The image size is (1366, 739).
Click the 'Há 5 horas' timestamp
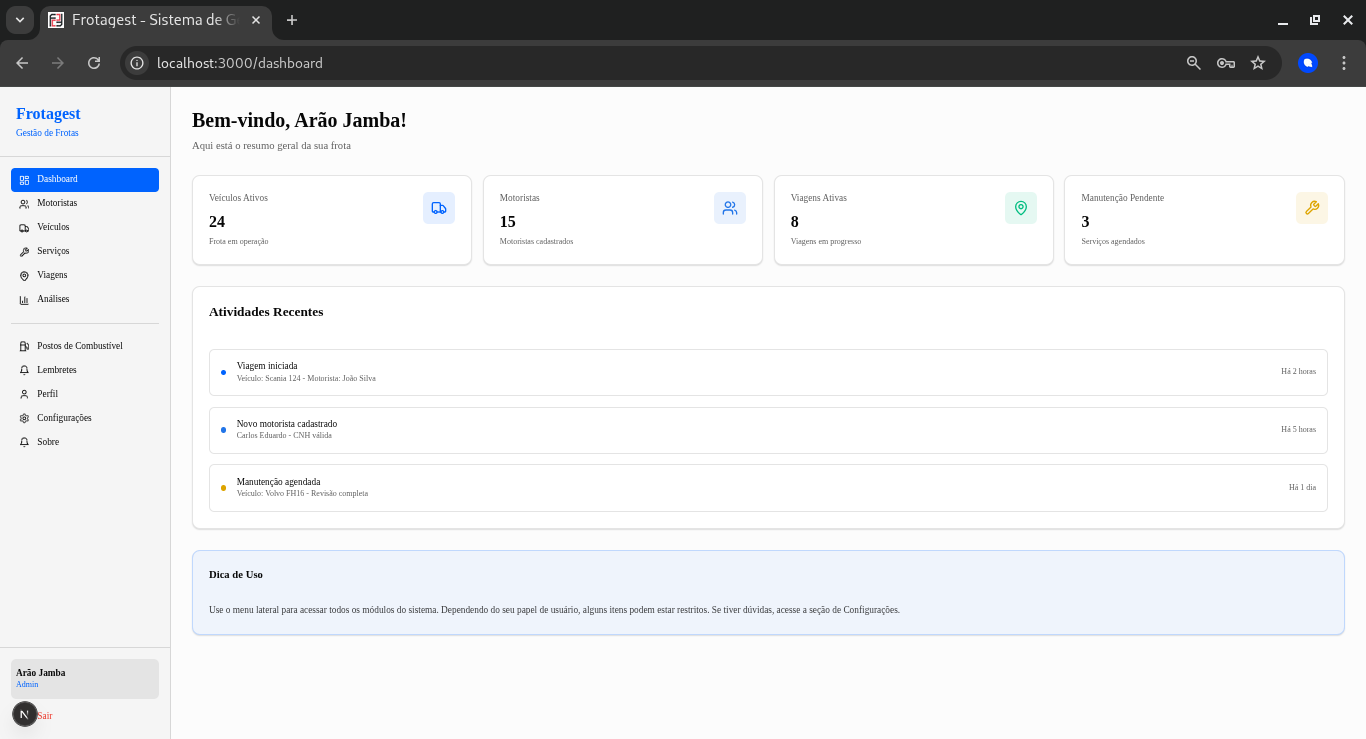(1298, 430)
